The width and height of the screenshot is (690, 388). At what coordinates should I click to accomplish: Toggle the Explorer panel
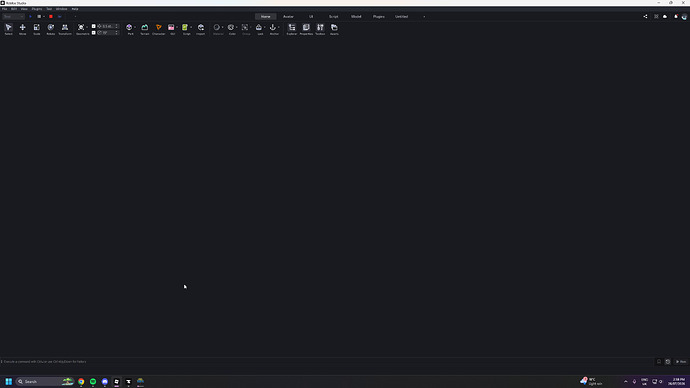tap(292, 29)
